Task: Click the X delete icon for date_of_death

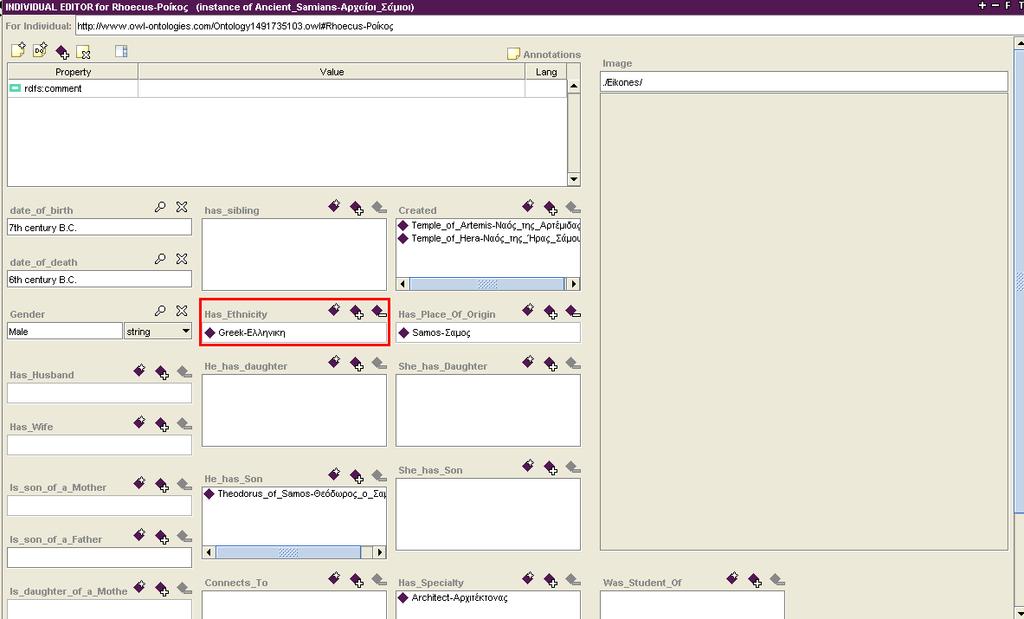Action: (x=182, y=259)
